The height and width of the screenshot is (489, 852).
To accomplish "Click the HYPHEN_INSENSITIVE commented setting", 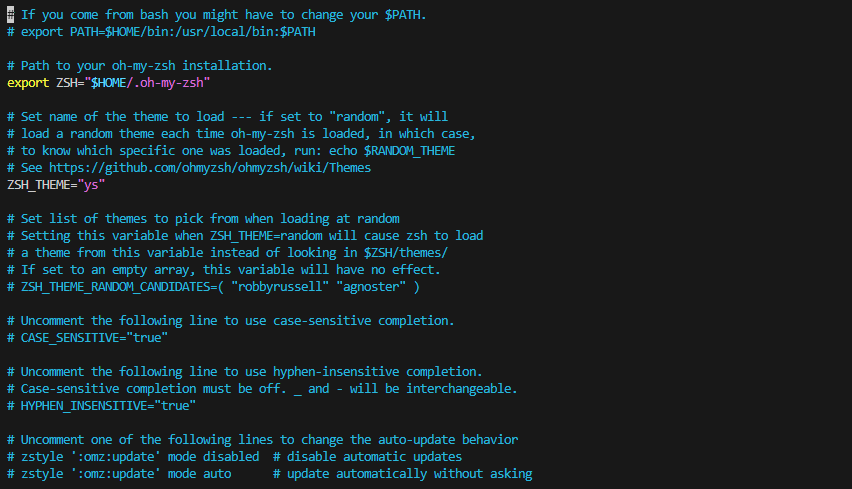I will [108, 405].
